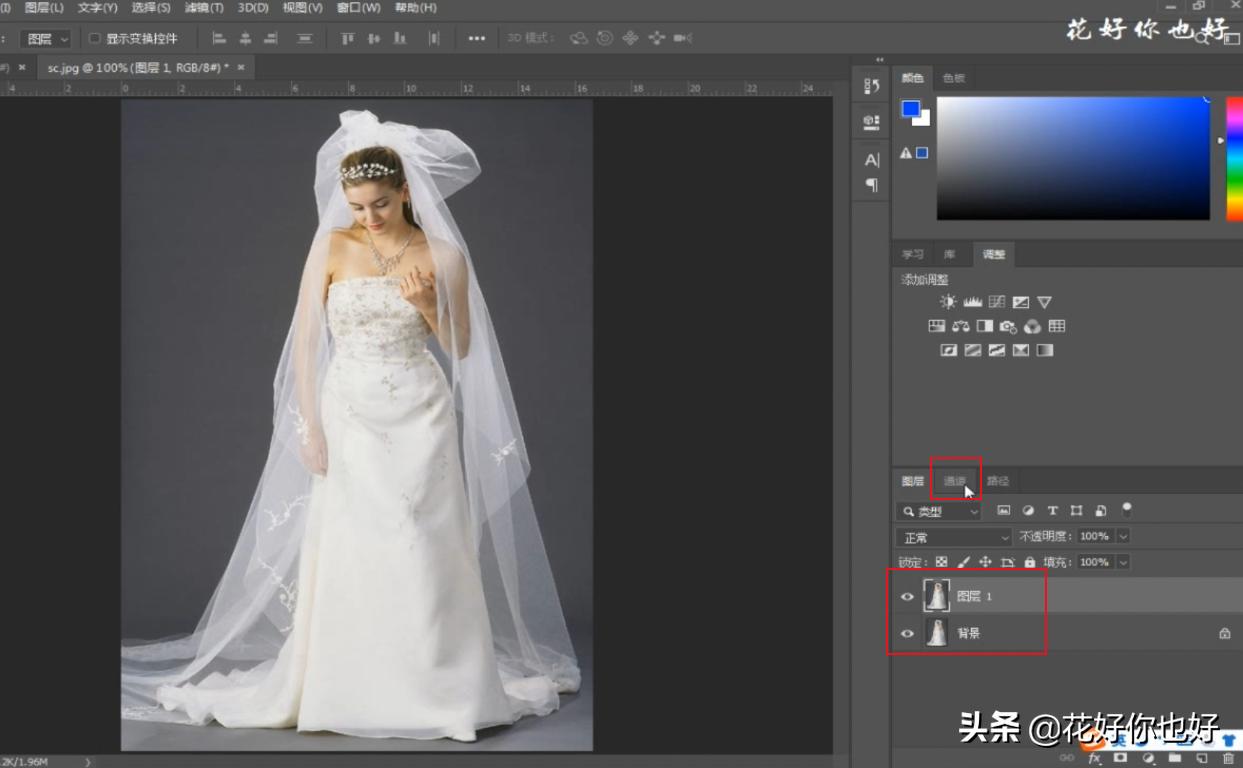1243x768 pixels.
Task: Open the Hue/Saturation adjustment icon
Action: (937, 326)
